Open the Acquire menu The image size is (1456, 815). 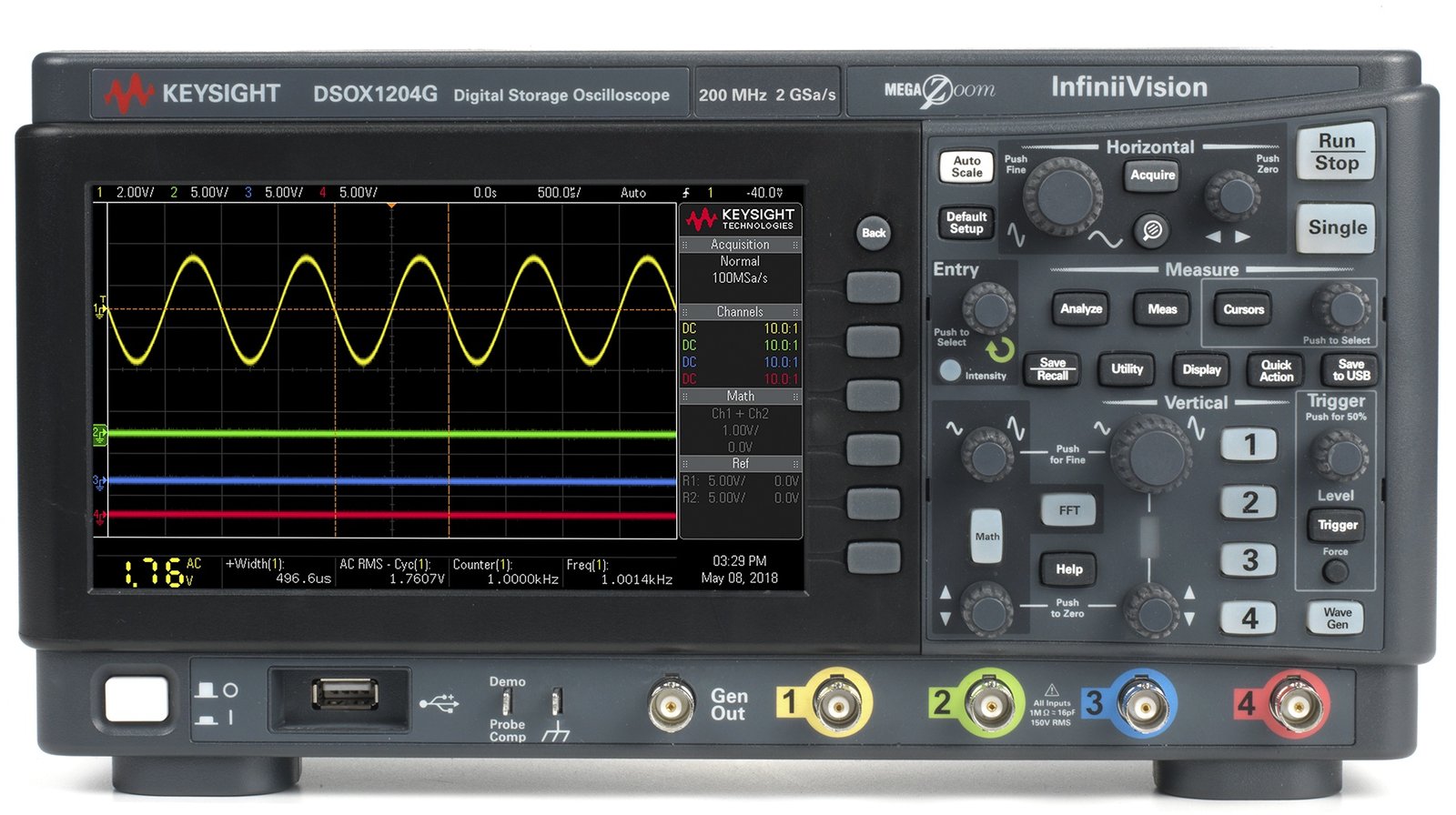pos(1152,175)
